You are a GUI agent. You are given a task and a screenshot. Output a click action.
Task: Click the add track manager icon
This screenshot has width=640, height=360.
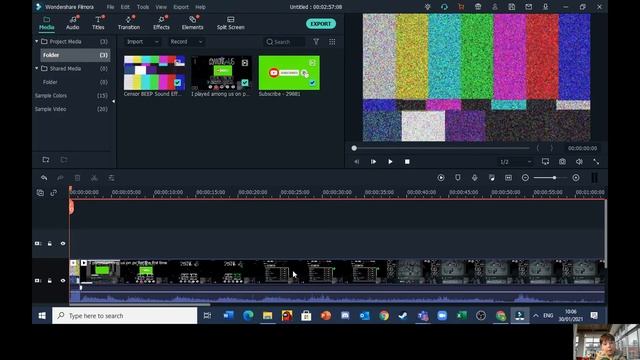(x=40, y=193)
